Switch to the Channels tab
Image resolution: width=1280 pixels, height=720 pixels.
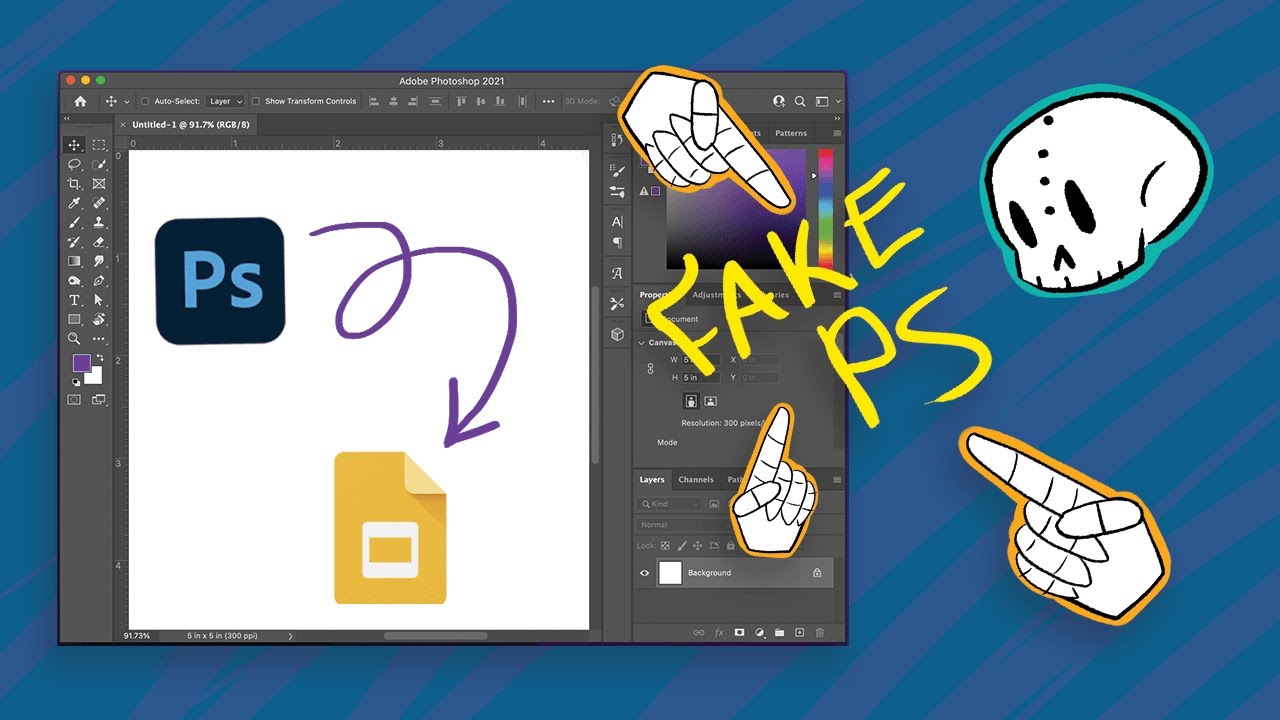tap(696, 480)
